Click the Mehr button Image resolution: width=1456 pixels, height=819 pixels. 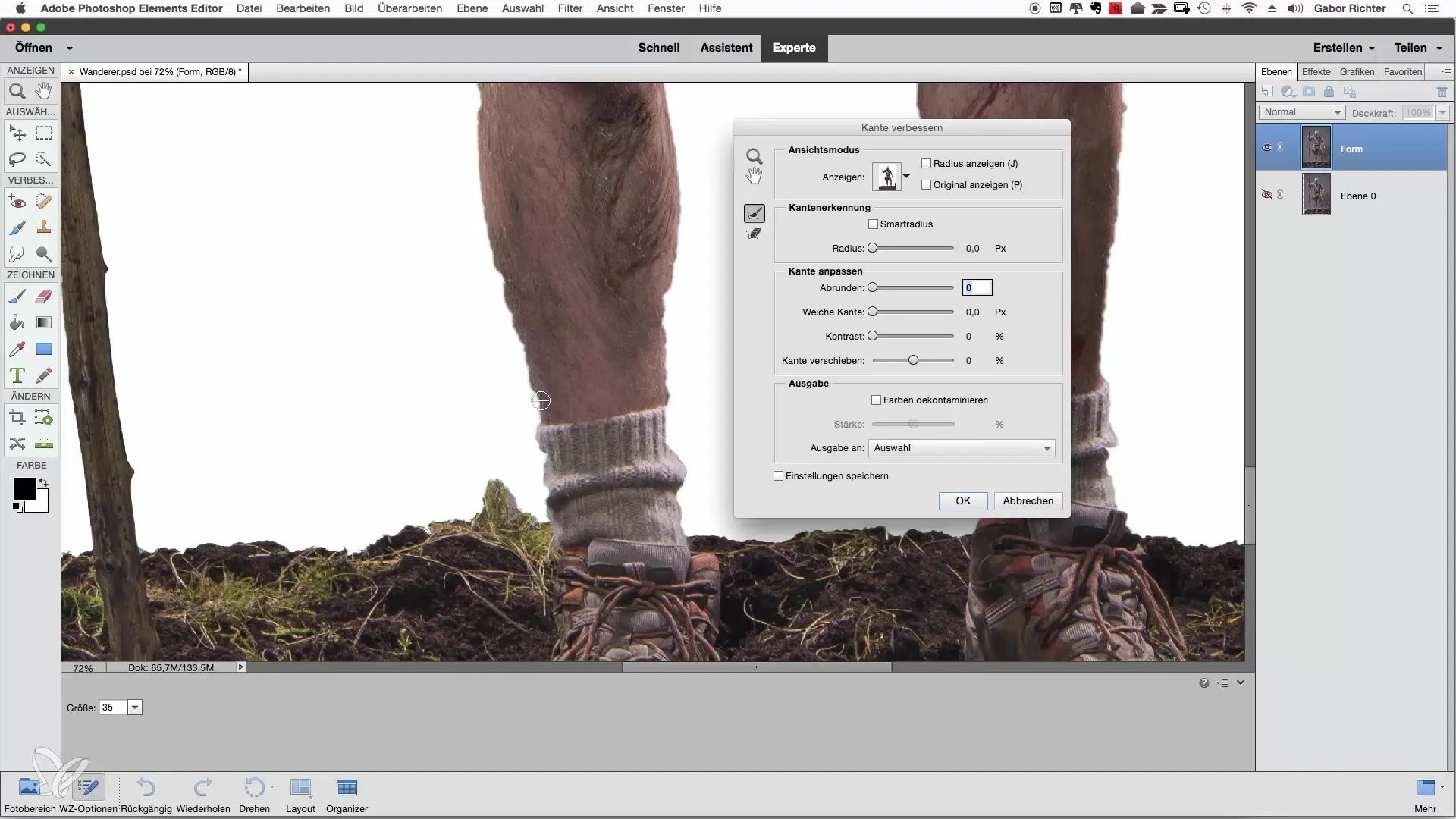click(1426, 795)
